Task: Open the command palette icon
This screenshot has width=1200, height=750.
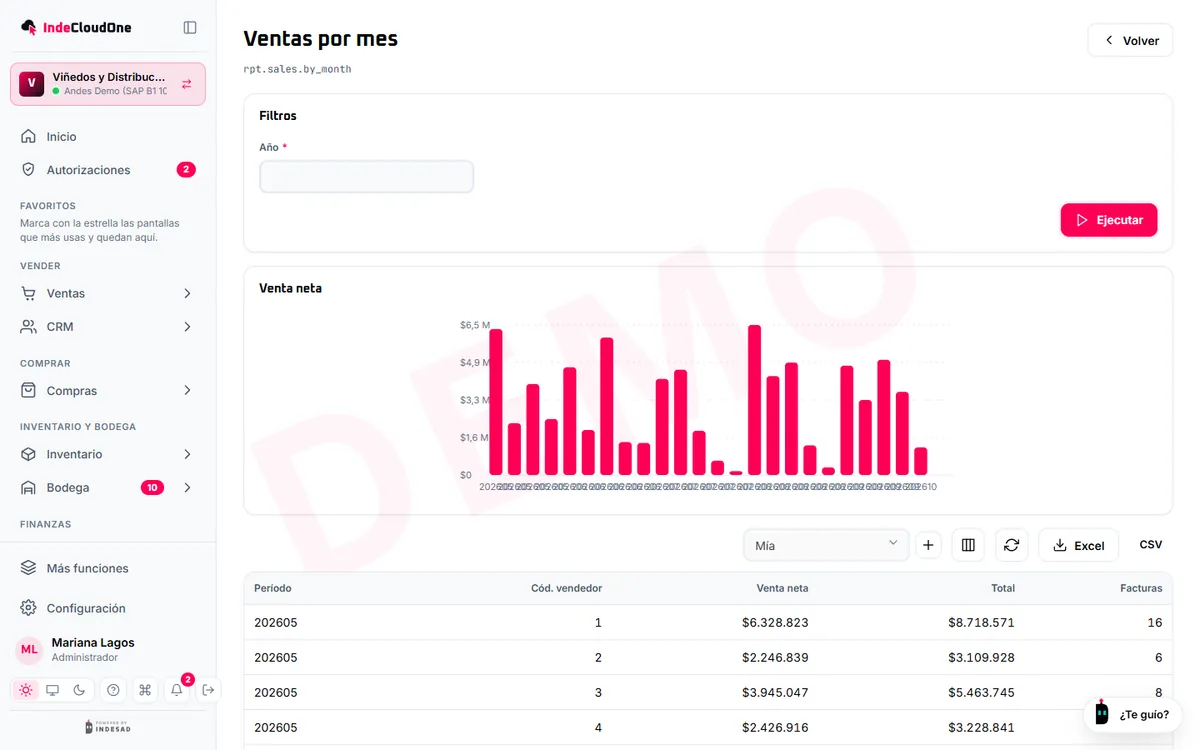Action: (x=145, y=690)
